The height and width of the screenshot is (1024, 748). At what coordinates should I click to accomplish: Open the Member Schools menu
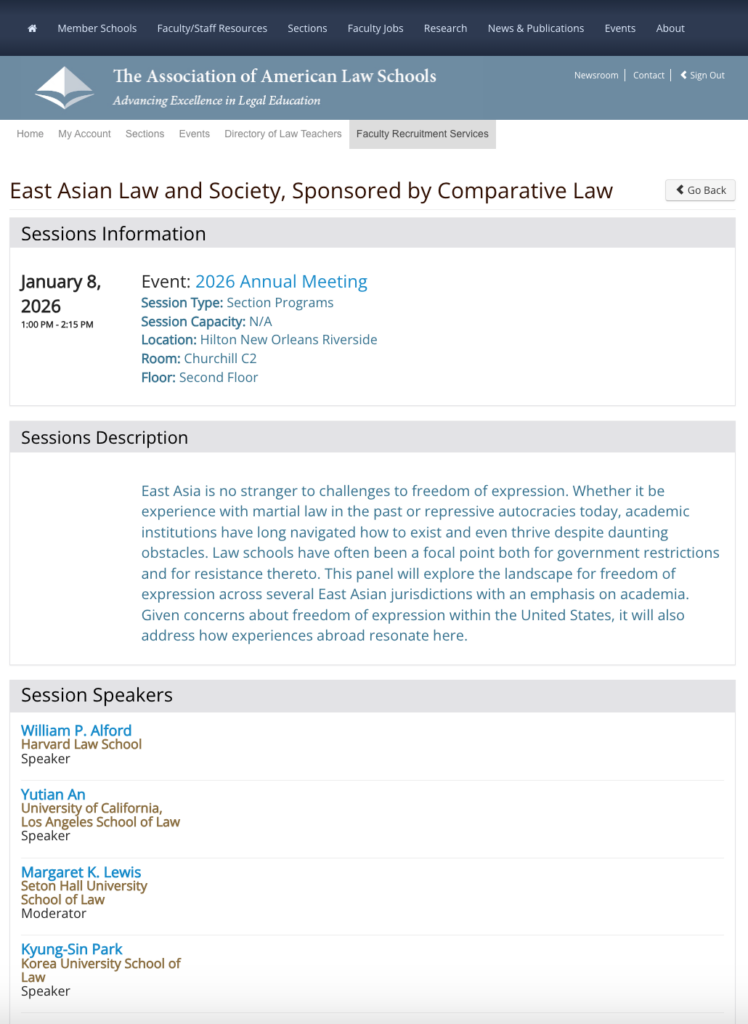pyautogui.click(x=97, y=28)
